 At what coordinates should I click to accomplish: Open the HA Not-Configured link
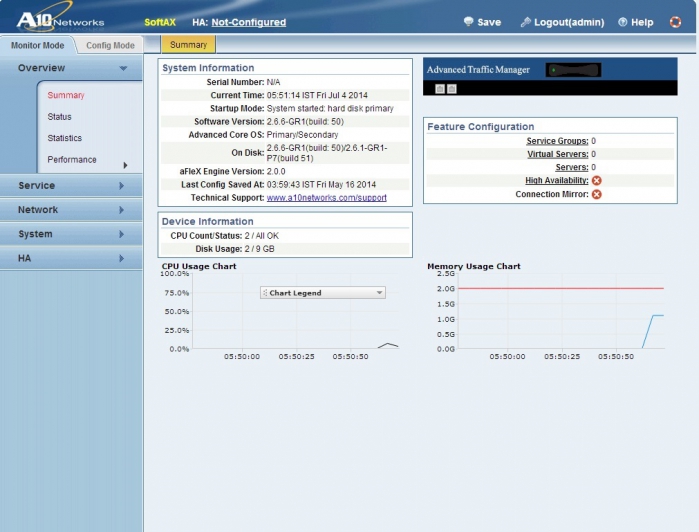tap(249, 22)
